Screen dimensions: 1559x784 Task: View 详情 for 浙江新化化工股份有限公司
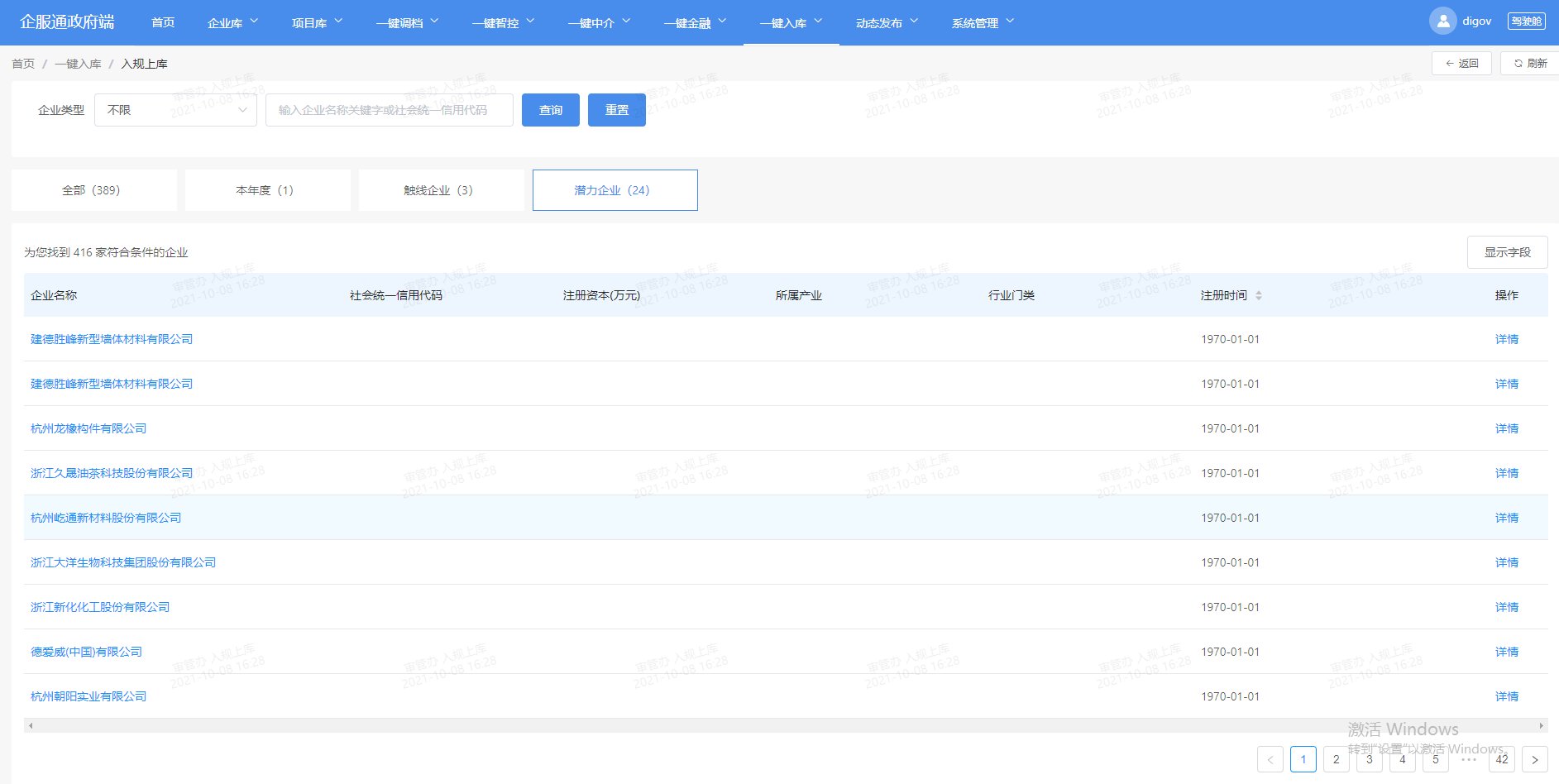coord(1507,607)
